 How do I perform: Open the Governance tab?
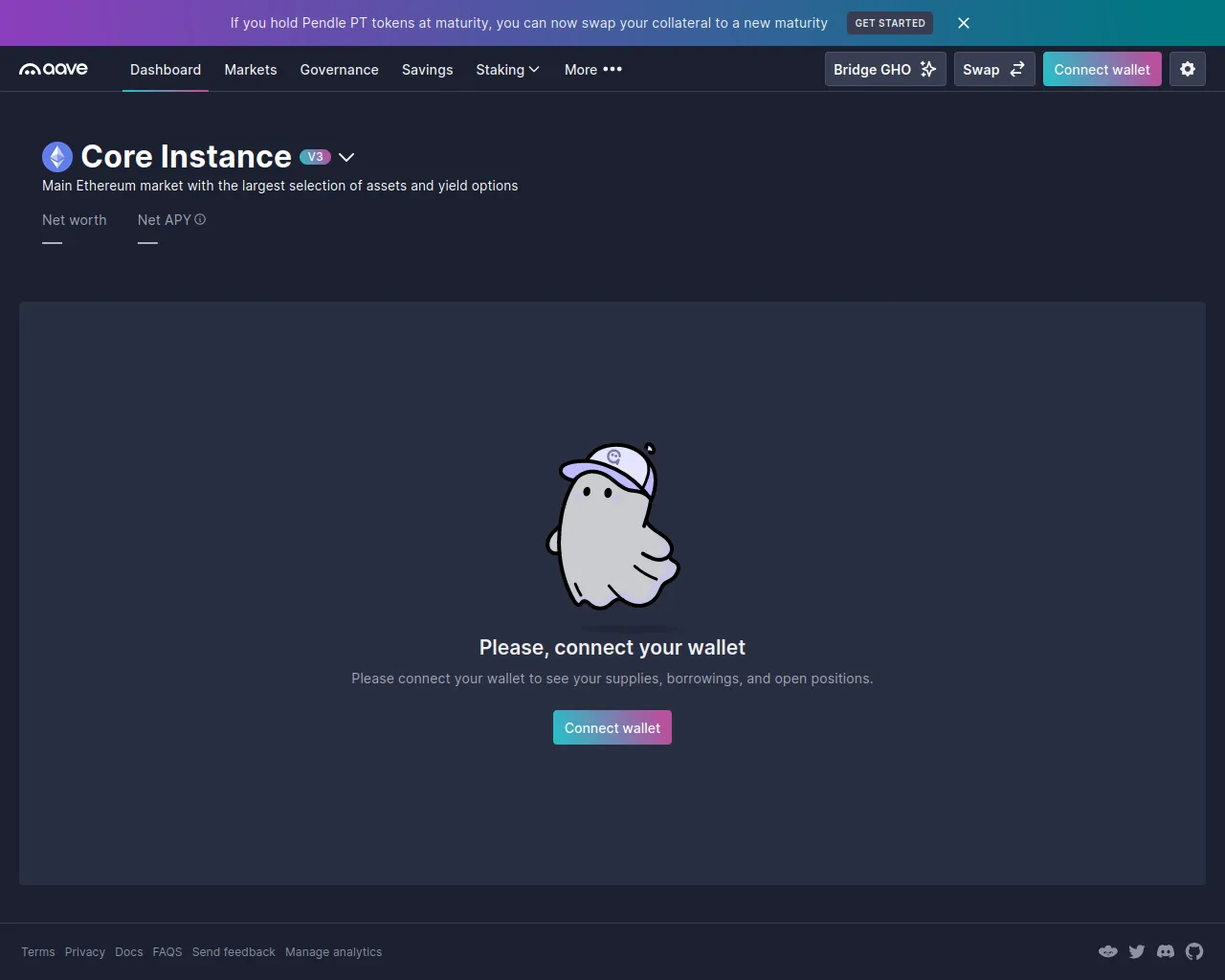[x=340, y=70]
